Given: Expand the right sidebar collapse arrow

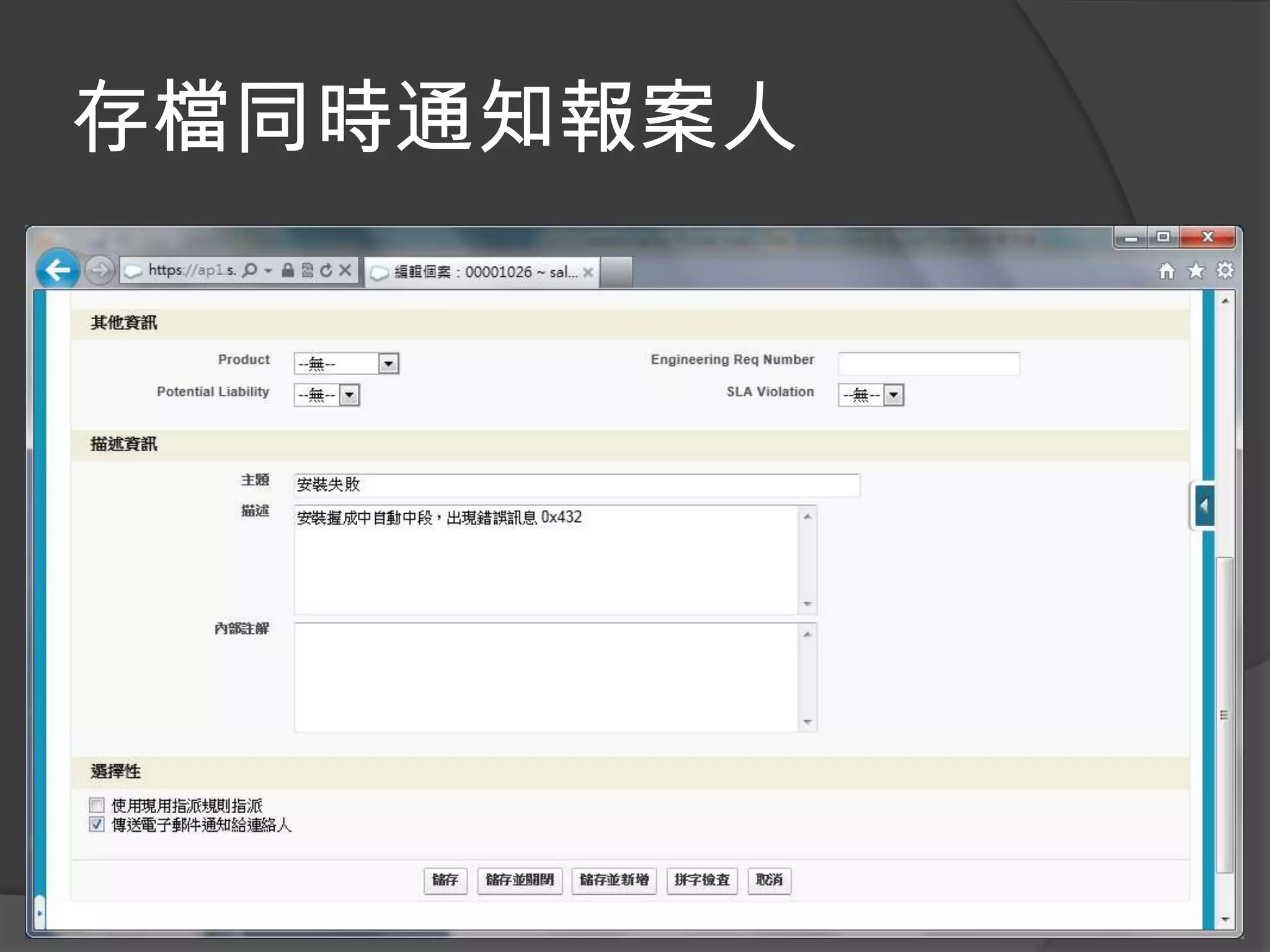Looking at the screenshot, I should [1203, 506].
